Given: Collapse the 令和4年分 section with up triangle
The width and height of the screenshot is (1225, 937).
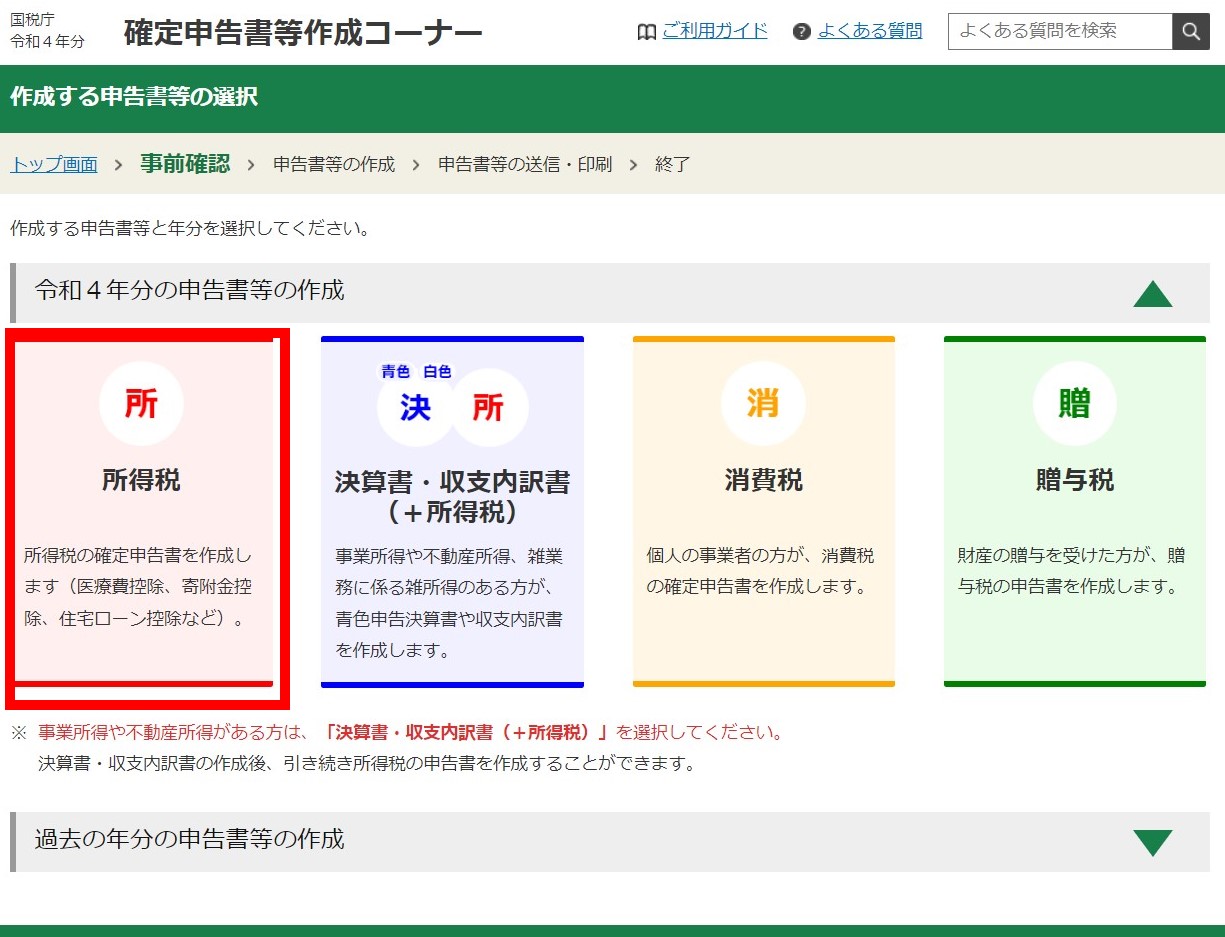Looking at the screenshot, I should click(1152, 294).
